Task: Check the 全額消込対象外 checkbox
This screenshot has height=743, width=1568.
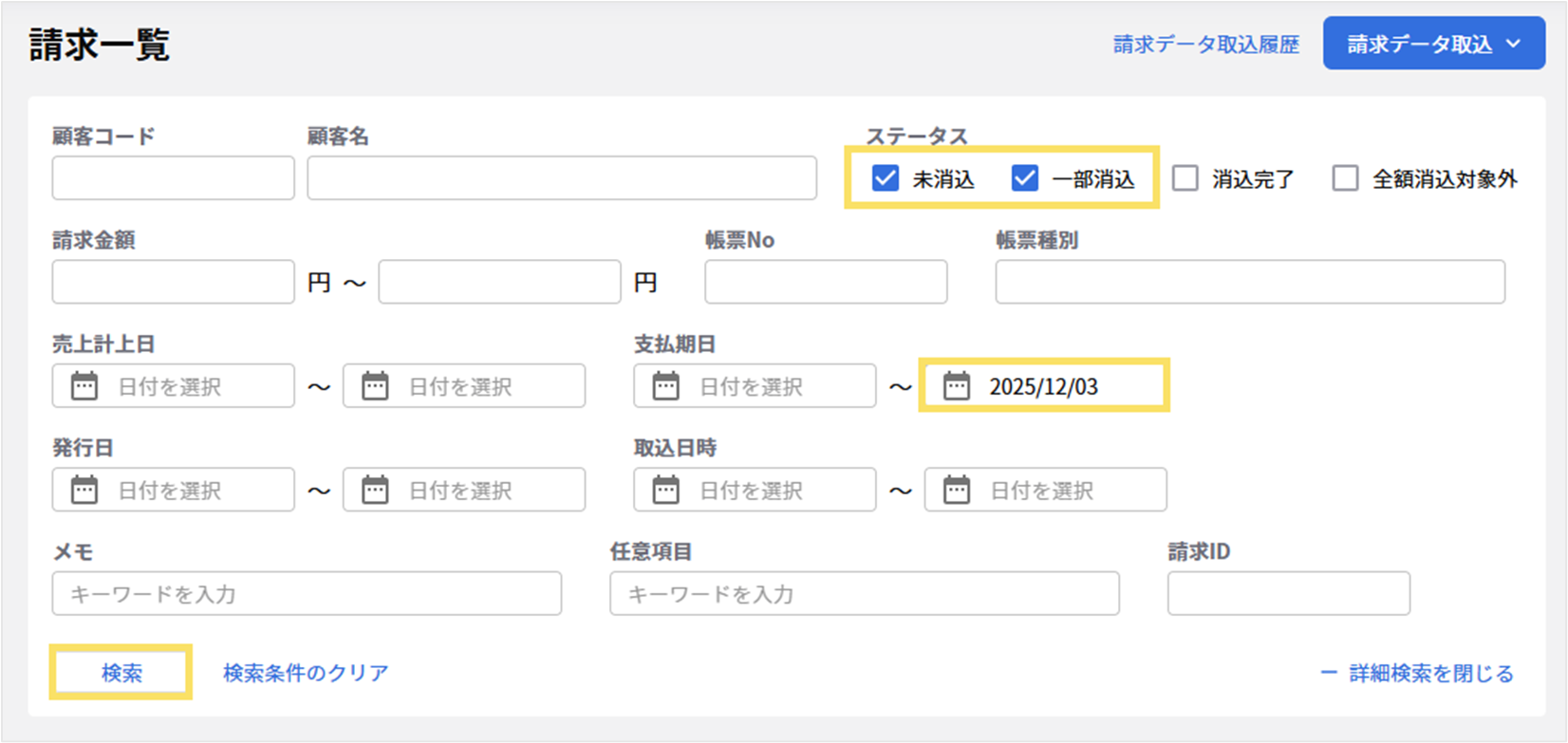Action: point(1345,178)
